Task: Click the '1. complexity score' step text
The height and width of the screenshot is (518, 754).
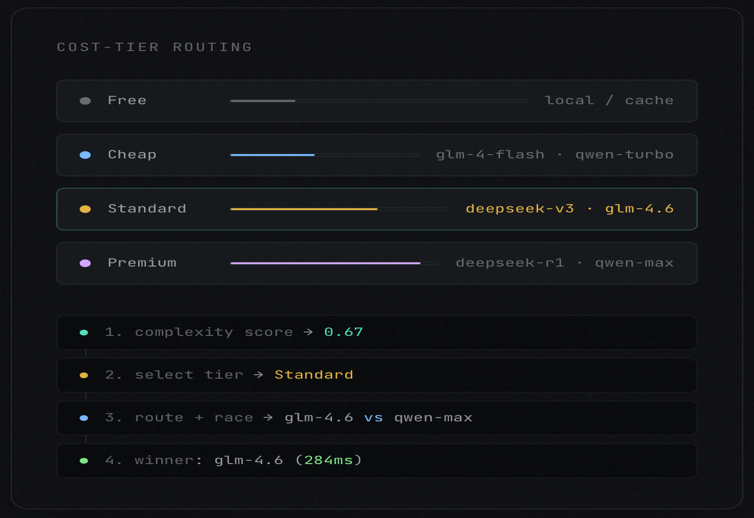Action: [199, 332]
